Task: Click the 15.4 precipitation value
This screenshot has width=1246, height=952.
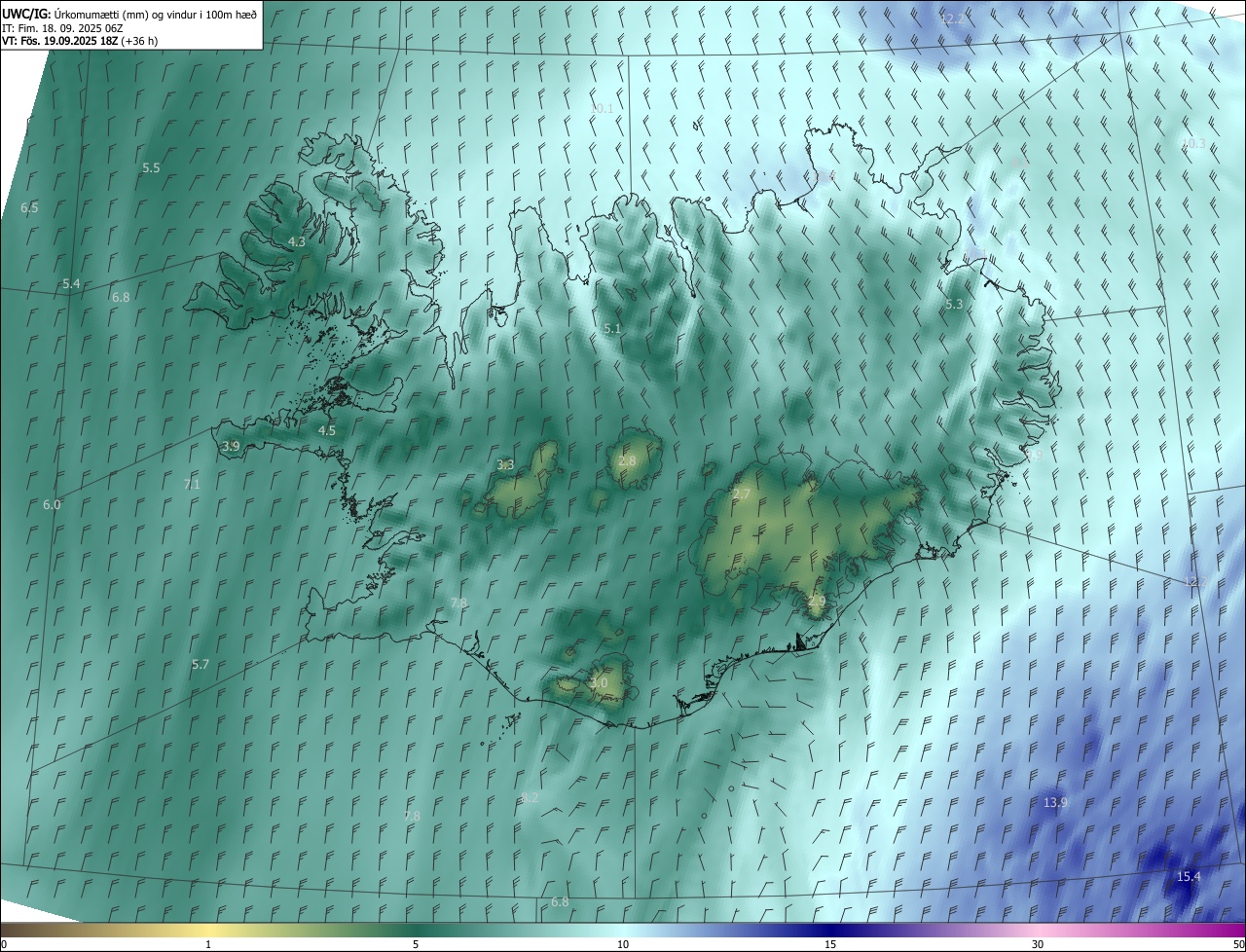Action: point(1189,877)
